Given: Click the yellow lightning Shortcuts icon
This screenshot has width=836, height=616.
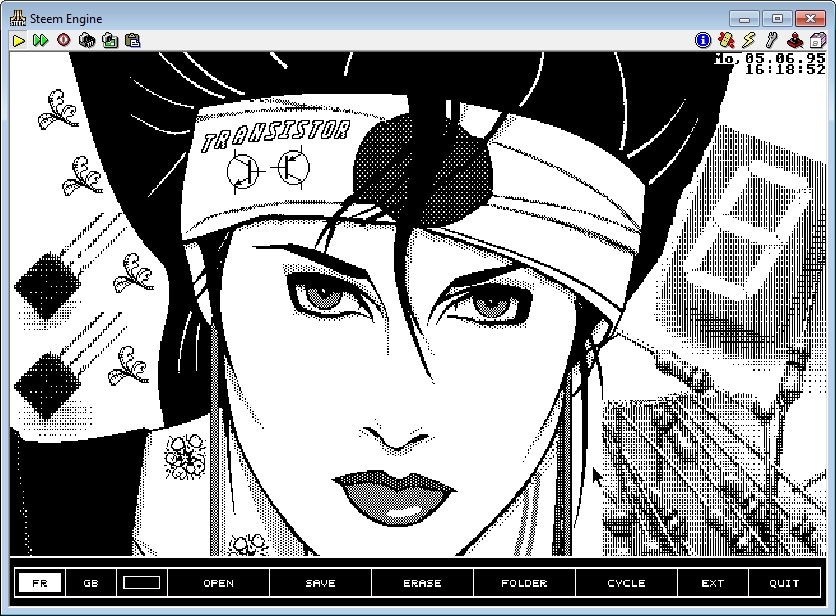Looking at the screenshot, I should (749, 40).
